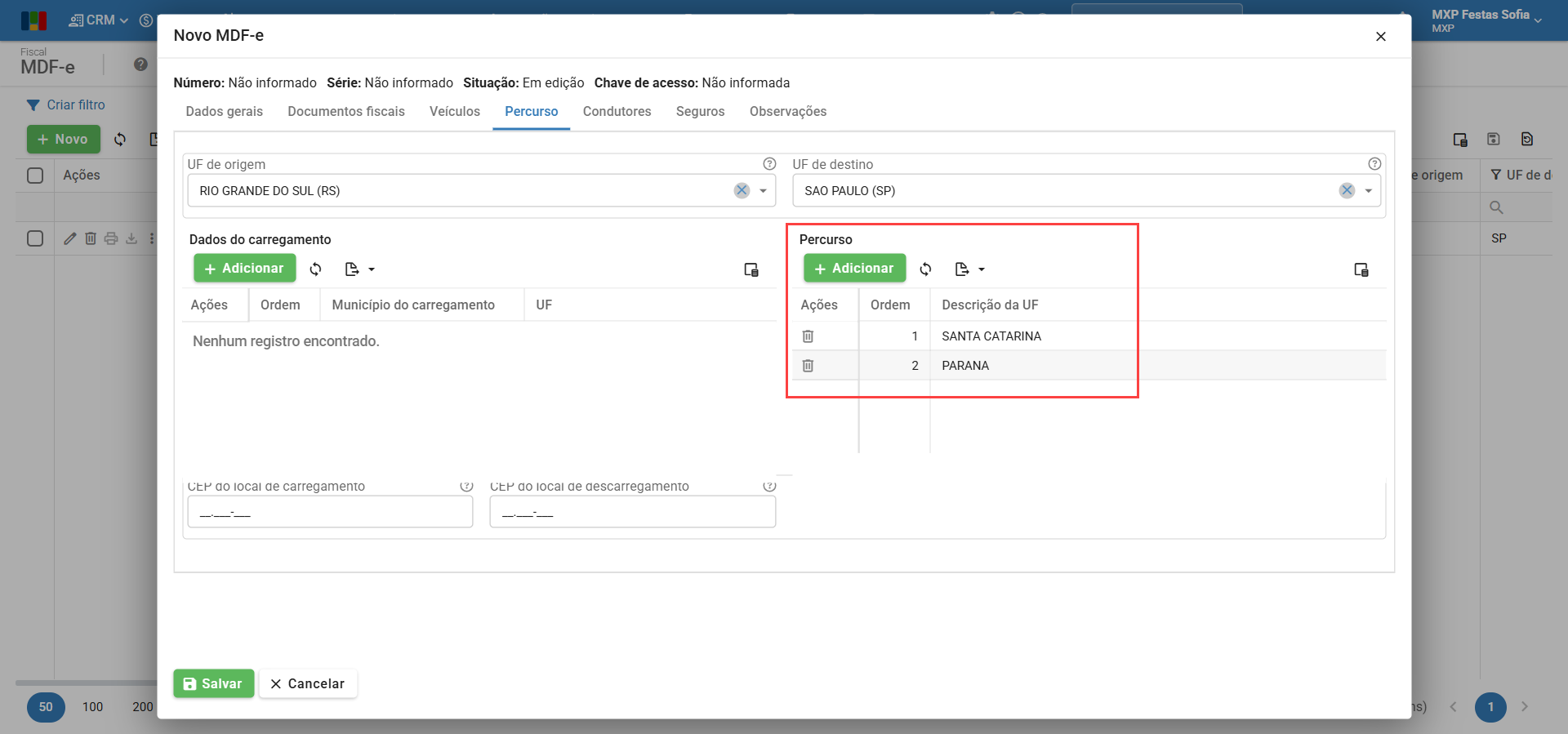Screen dimensions: 1568x734
Task: Click the export icon in Dados do carregamento
Action: (x=352, y=269)
